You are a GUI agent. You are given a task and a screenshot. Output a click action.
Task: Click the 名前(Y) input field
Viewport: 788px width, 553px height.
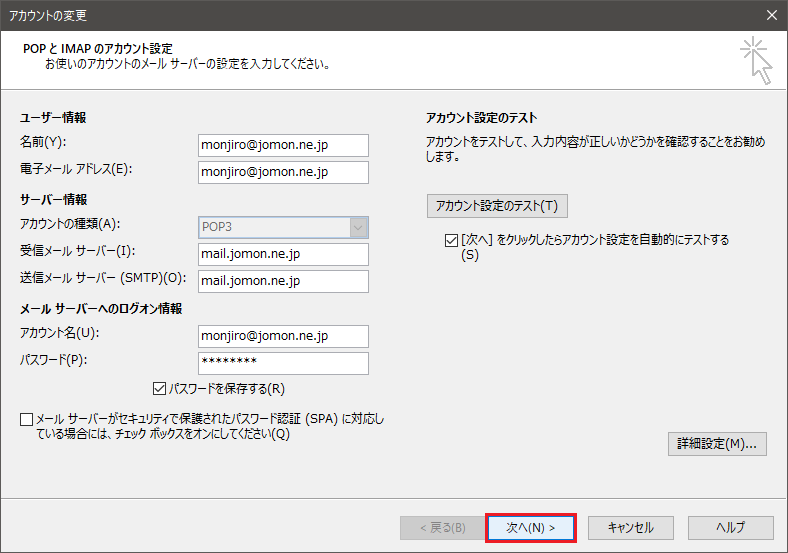pos(283,145)
